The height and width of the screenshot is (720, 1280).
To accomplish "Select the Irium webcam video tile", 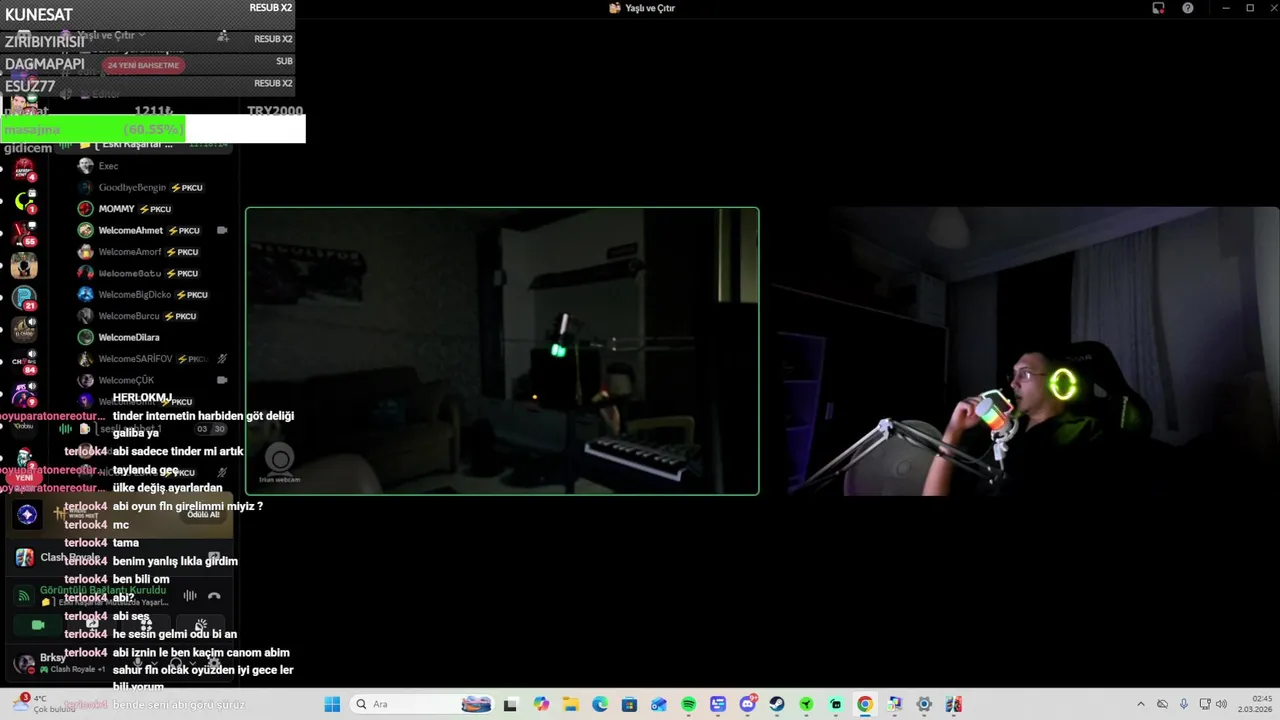I will 502,351.
